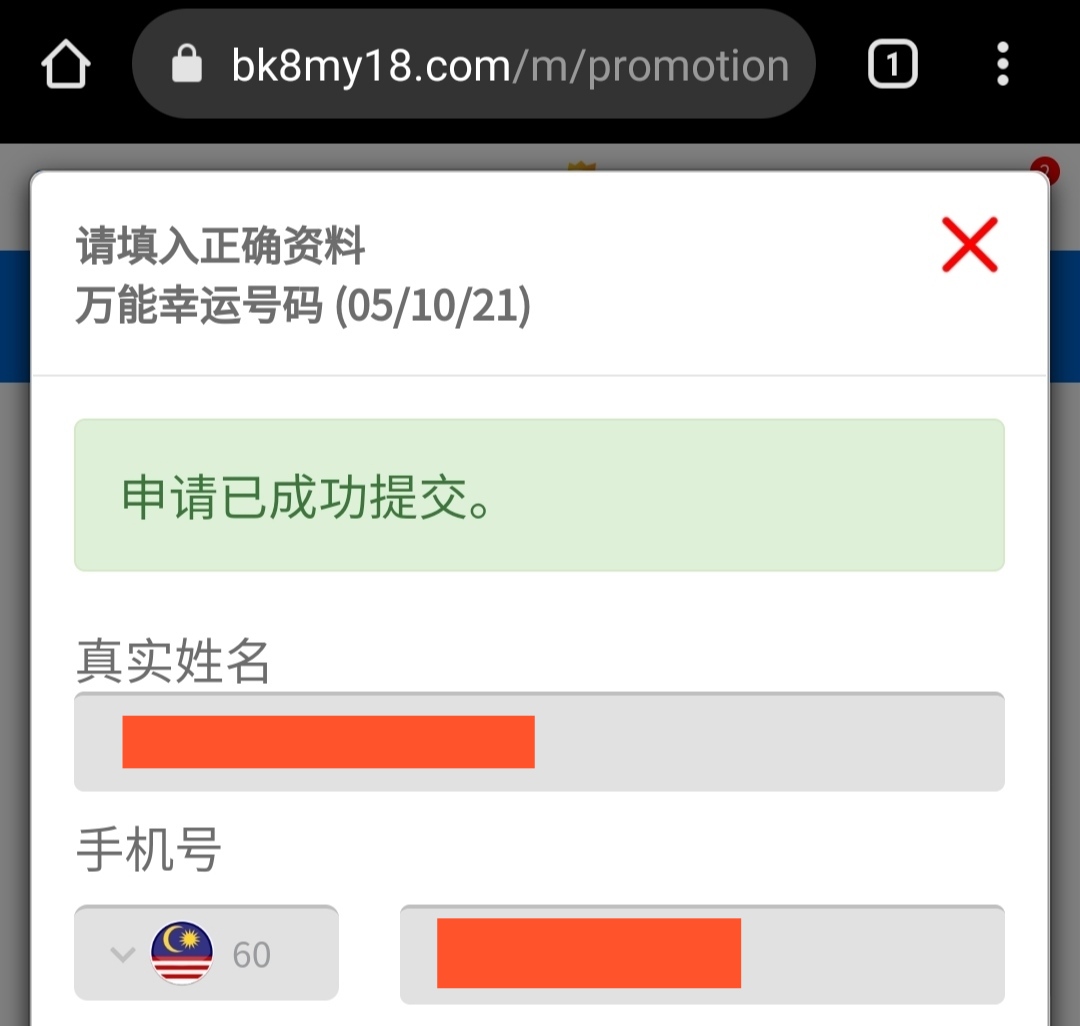Click the 手机号 field label
Image resolution: width=1080 pixels, height=1026 pixels.
click(148, 851)
